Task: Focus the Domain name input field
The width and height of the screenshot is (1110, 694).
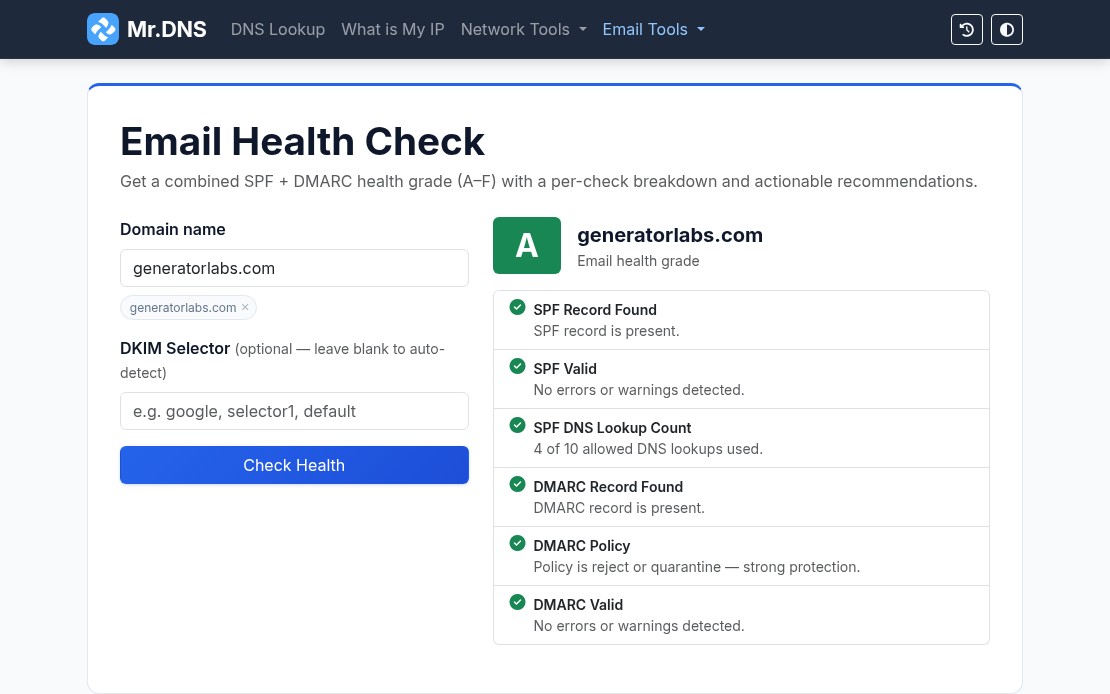Action: point(294,268)
